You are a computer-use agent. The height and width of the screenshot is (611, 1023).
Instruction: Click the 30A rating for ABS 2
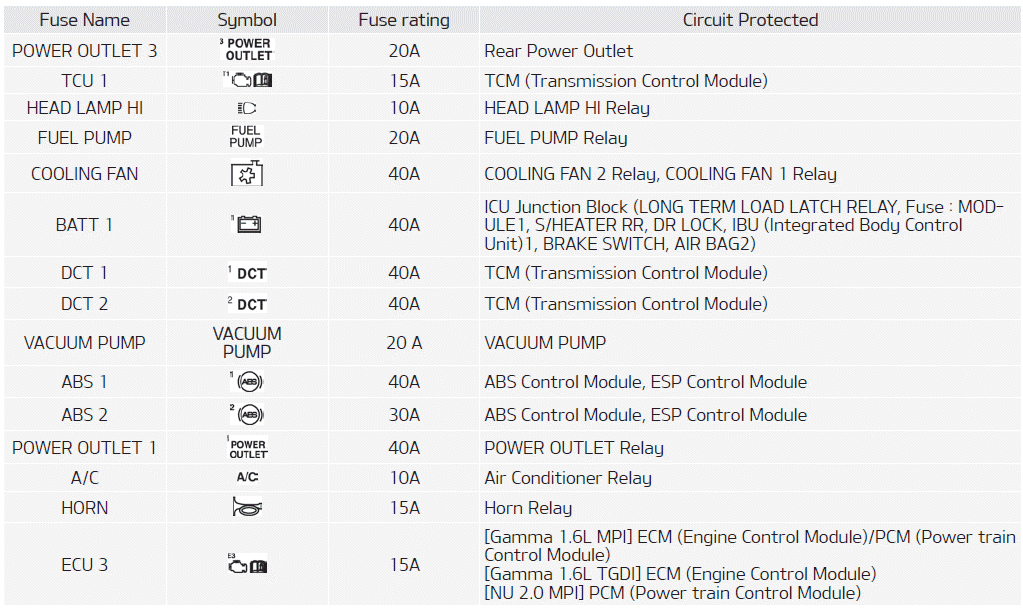[404, 414]
